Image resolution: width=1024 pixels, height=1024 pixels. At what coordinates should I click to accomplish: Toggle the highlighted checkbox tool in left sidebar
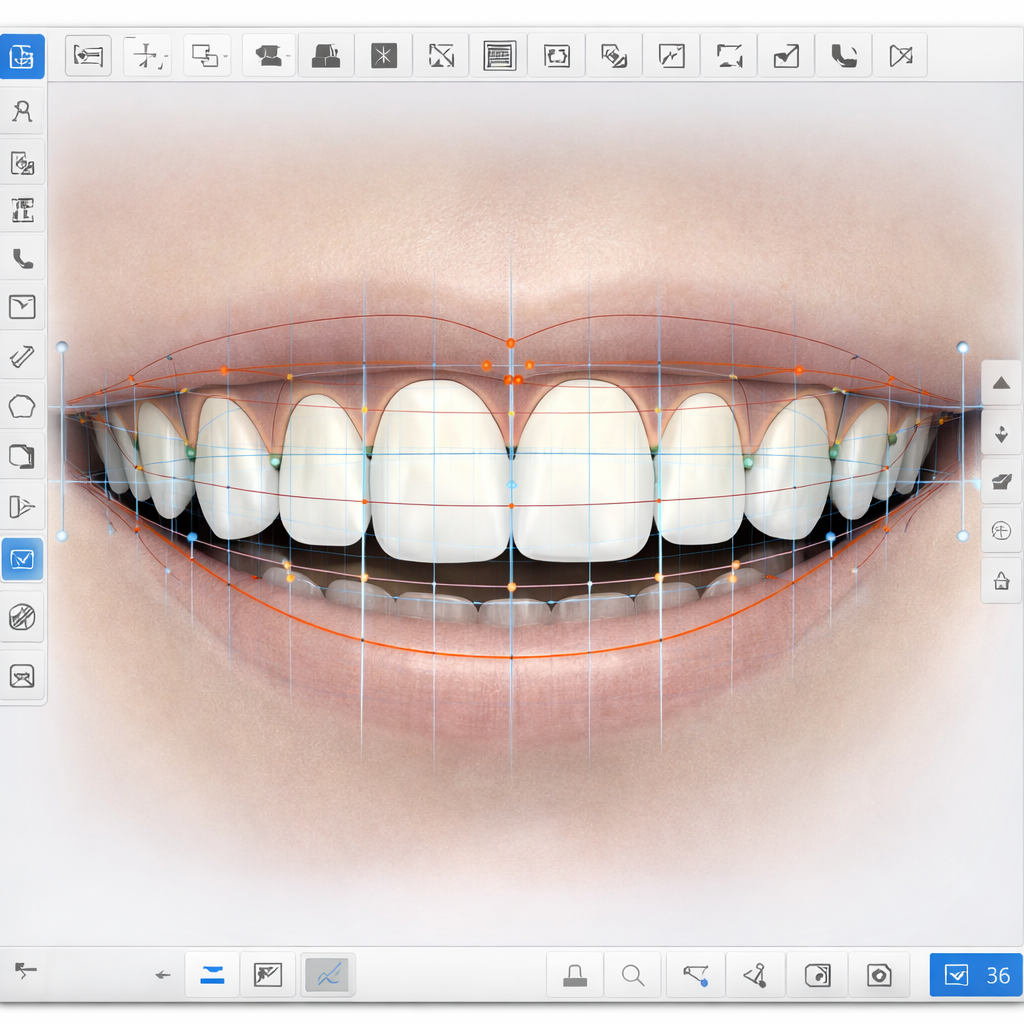click(22, 559)
